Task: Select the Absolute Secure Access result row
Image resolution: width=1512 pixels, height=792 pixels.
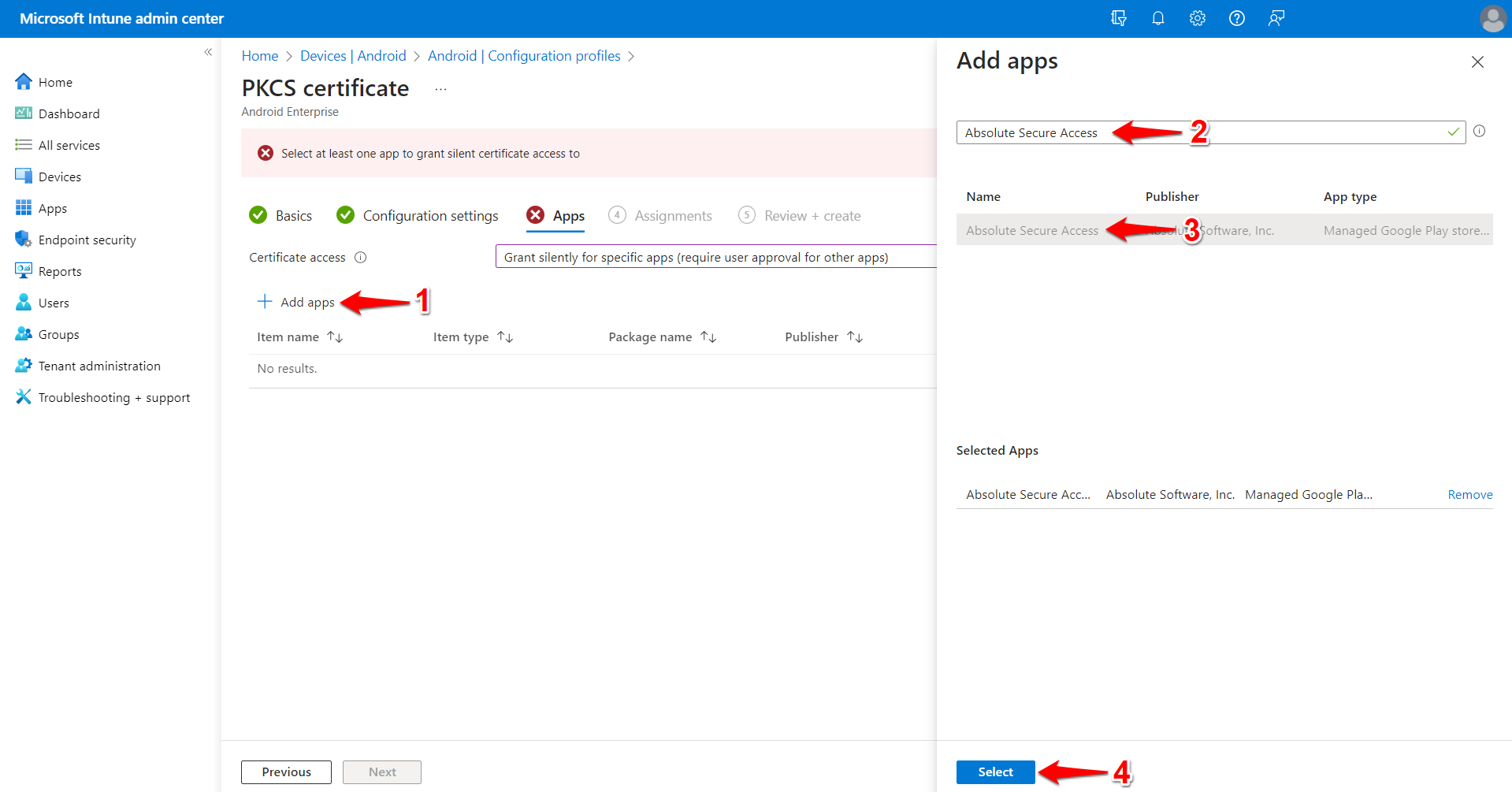Action: tap(1032, 230)
